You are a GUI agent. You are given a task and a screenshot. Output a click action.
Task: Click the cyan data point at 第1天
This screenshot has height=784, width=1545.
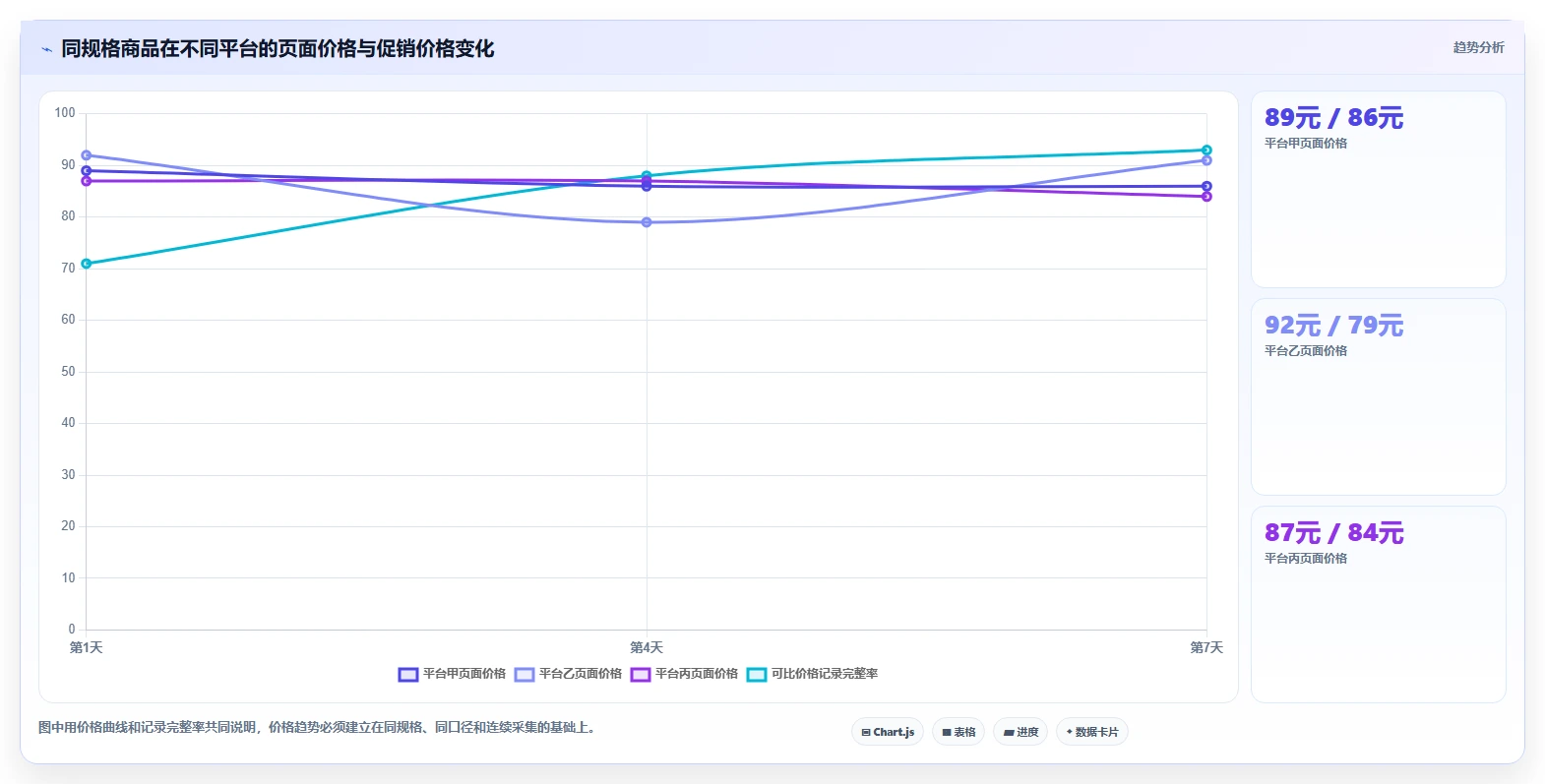87,264
